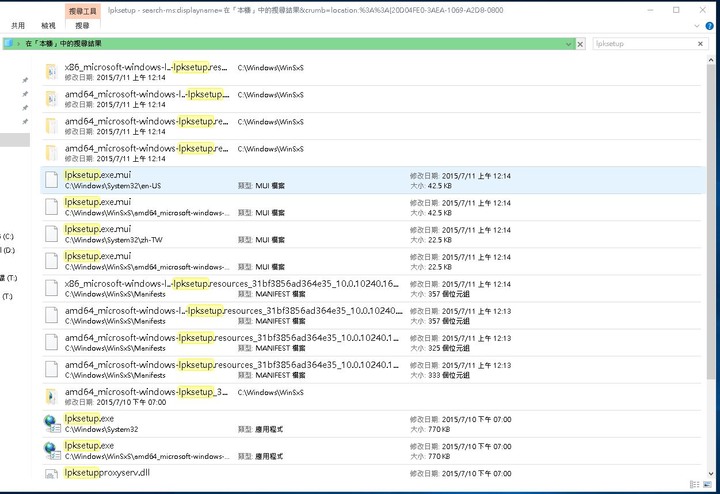Expand the ribbon with the chevron

click(x=697, y=26)
